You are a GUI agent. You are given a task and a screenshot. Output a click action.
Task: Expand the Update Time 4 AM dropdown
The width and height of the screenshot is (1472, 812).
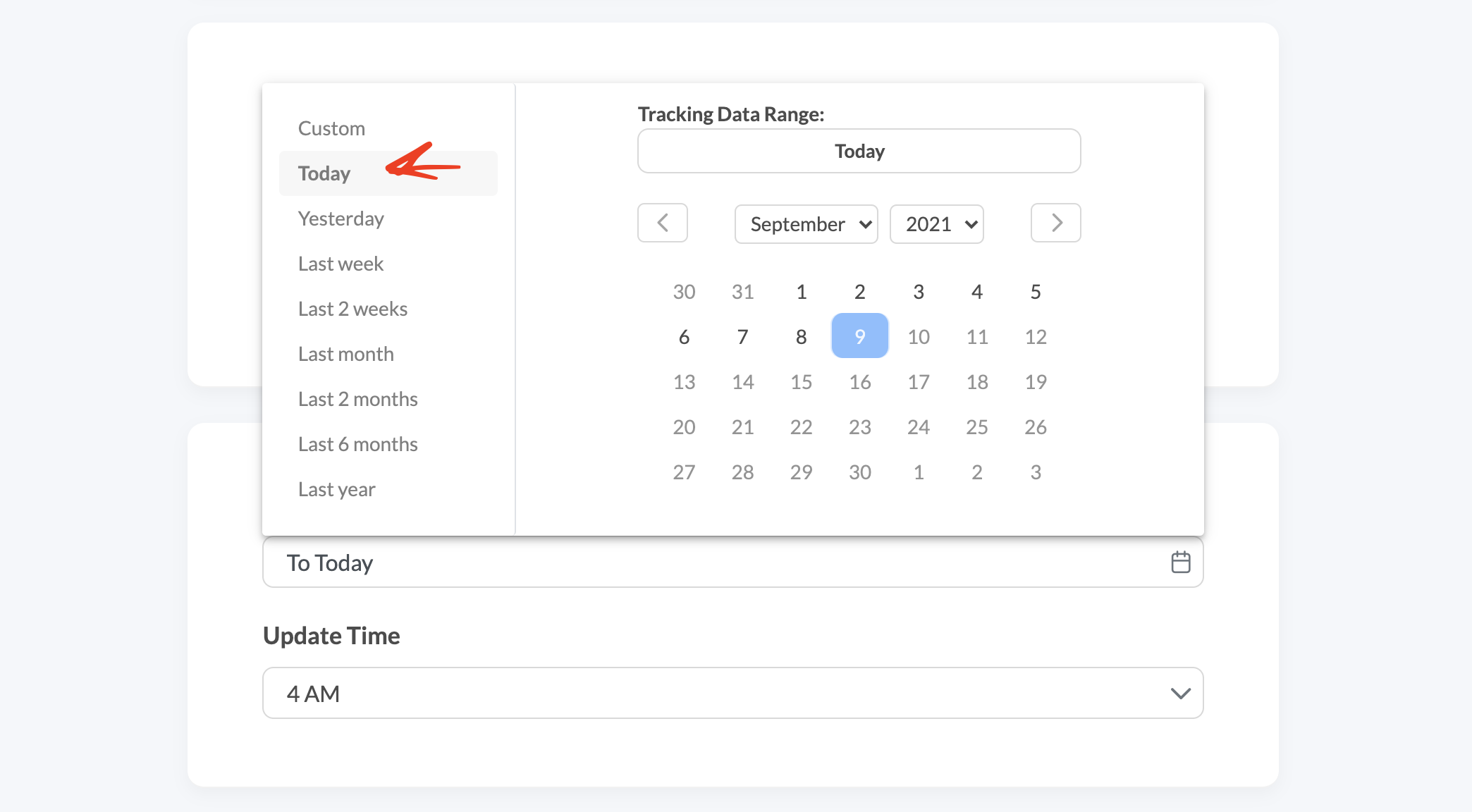tap(733, 693)
